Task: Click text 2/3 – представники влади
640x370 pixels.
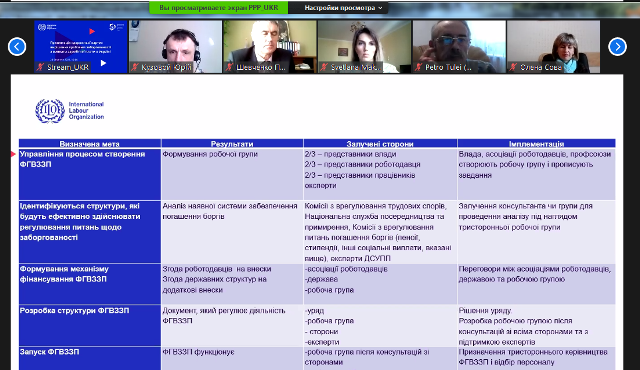Action: (351, 154)
